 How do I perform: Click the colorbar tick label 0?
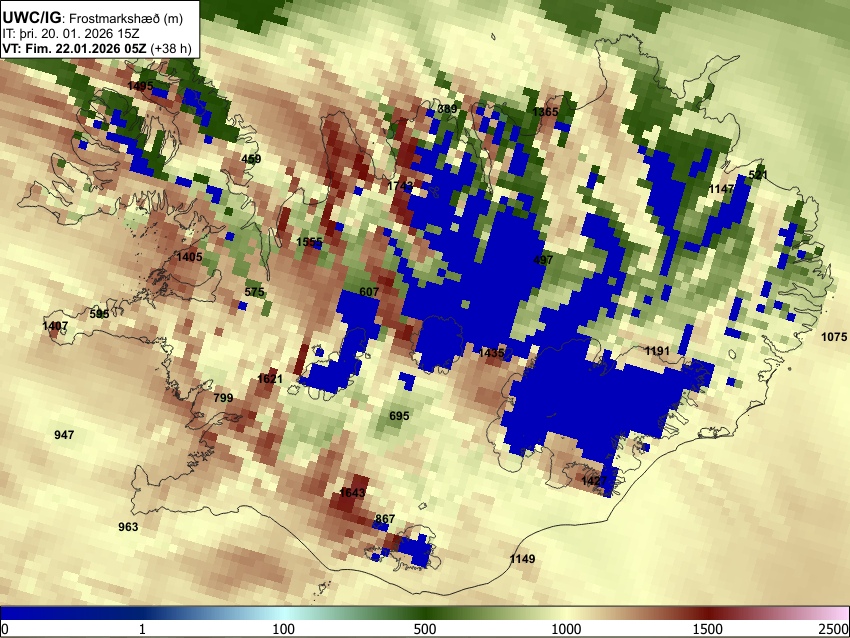coord(5,629)
